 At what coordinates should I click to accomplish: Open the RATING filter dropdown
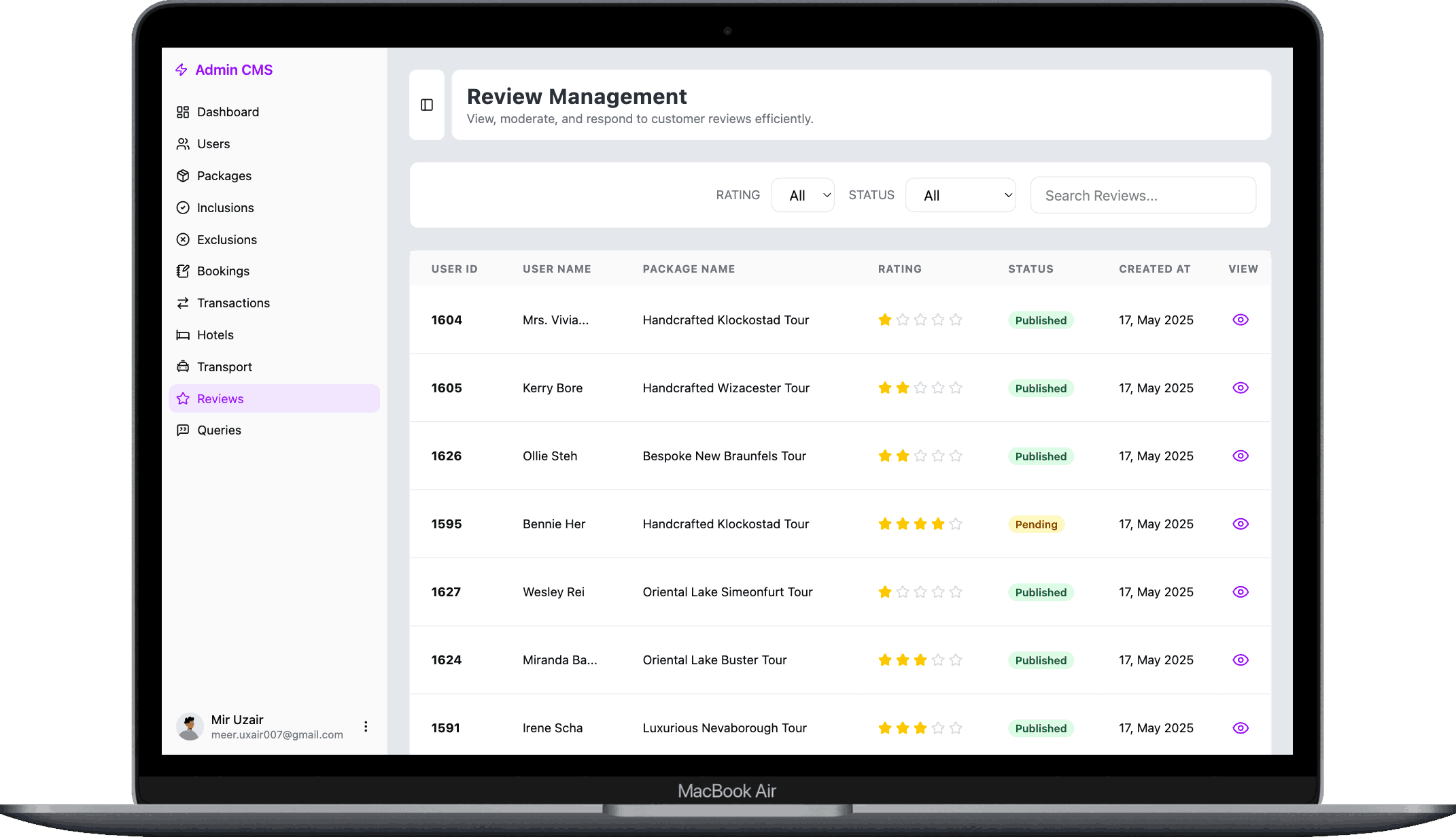pos(803,195)
